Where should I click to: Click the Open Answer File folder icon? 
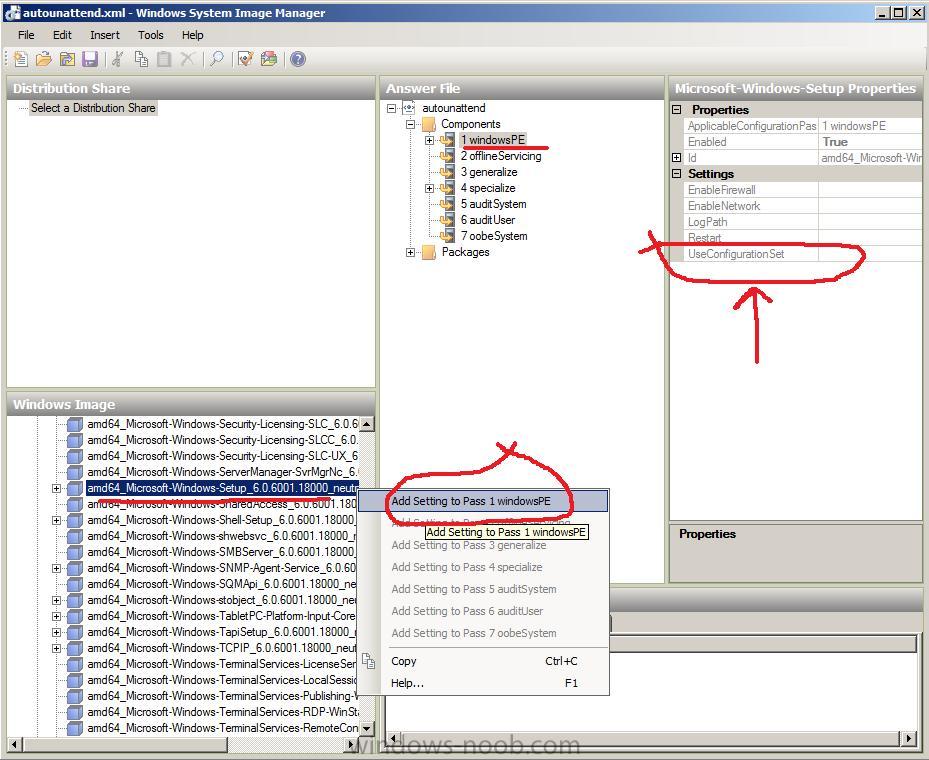coord(43,59)
